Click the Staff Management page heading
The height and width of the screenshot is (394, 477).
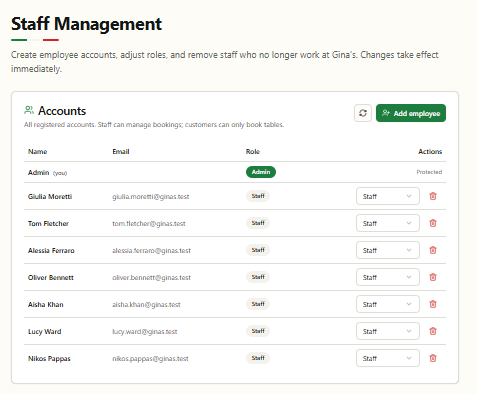(x=86, y=24)
